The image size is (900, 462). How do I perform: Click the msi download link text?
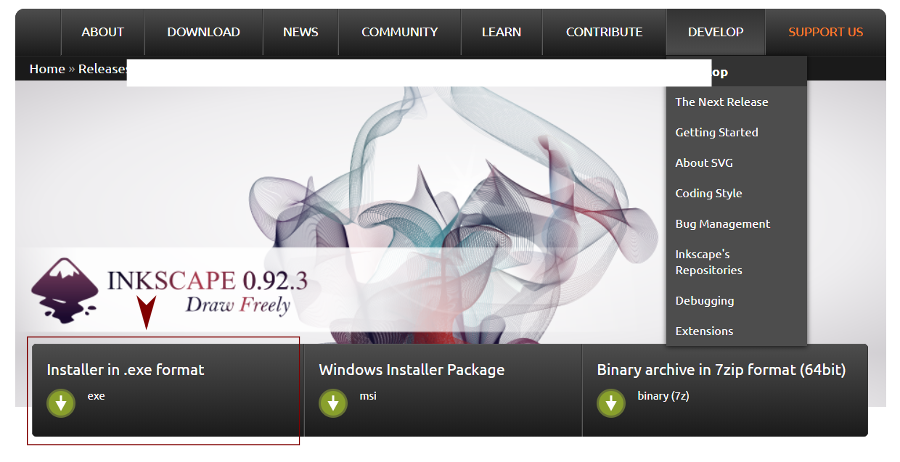pyautogui.click(x=368, y=396)
